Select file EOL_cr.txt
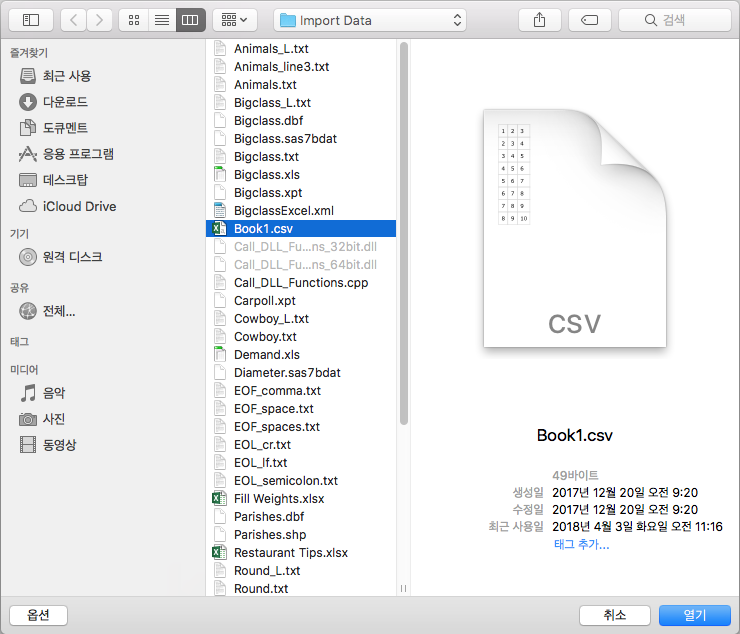The width and height of the screenshot is (740, 634). [x=301, y=445]
